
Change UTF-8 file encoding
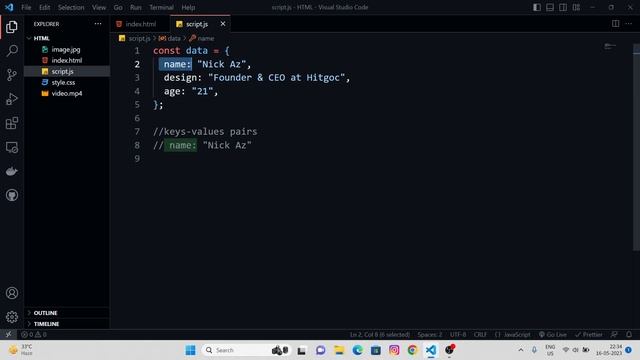[x=458, y=334]
